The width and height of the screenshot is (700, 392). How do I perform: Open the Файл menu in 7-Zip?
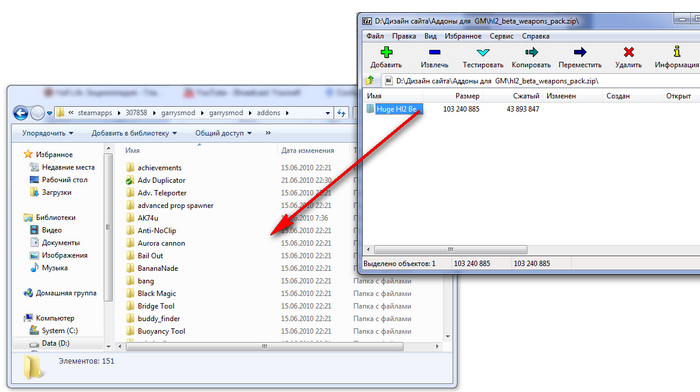pyautogui.click(x=375, y=36)
